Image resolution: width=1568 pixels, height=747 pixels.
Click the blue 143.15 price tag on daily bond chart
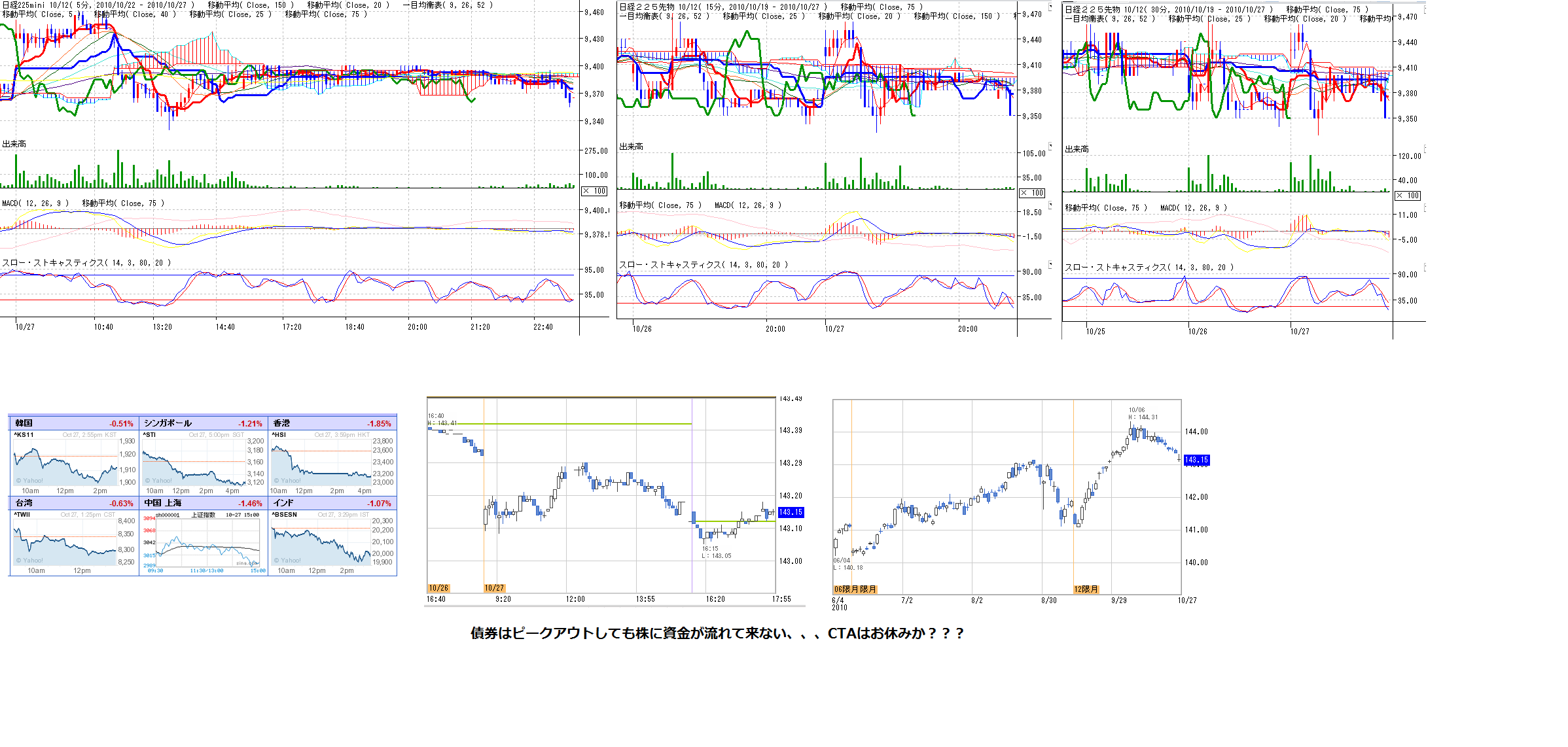[1196, 460]
